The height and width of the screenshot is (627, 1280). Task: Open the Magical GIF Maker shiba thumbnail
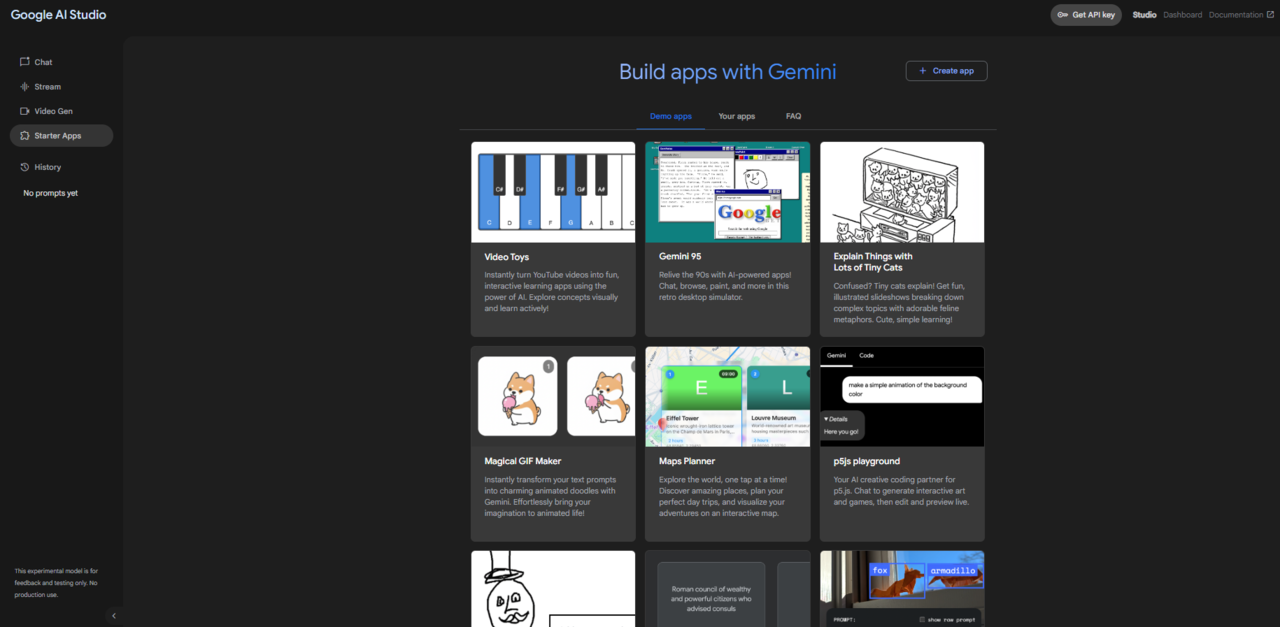553,397
